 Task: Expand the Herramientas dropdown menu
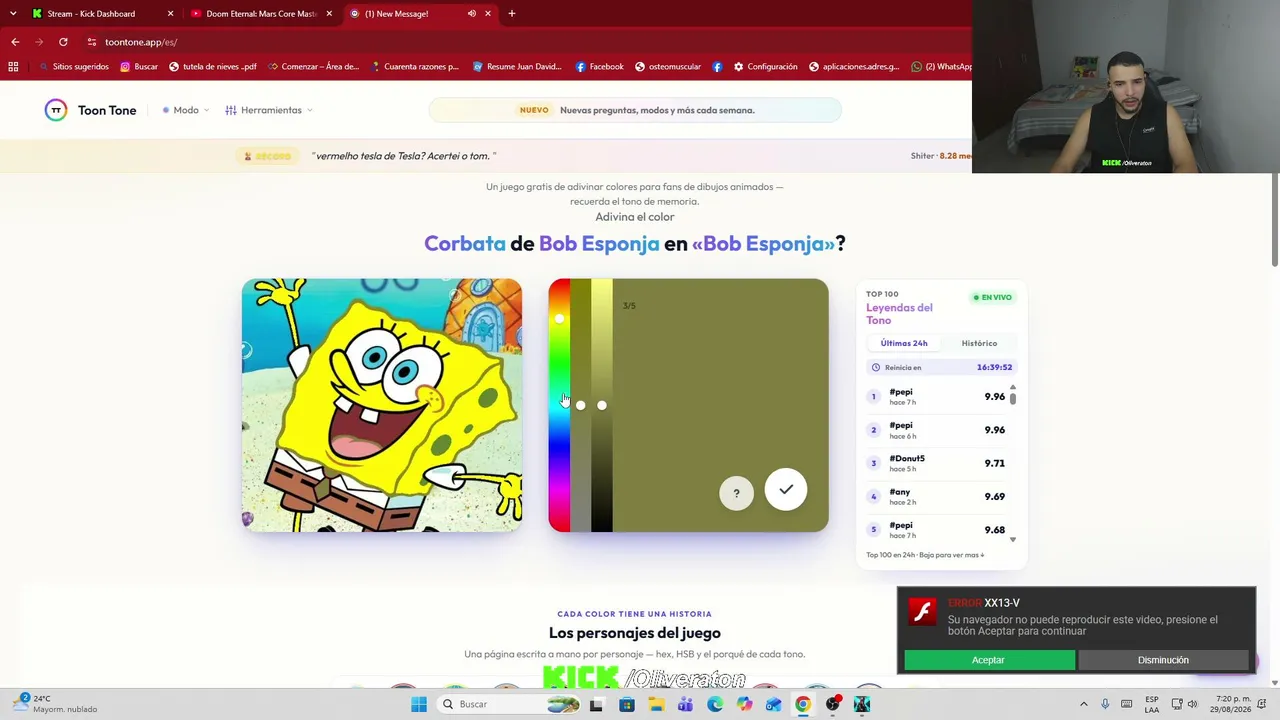[x=269, y=110]
